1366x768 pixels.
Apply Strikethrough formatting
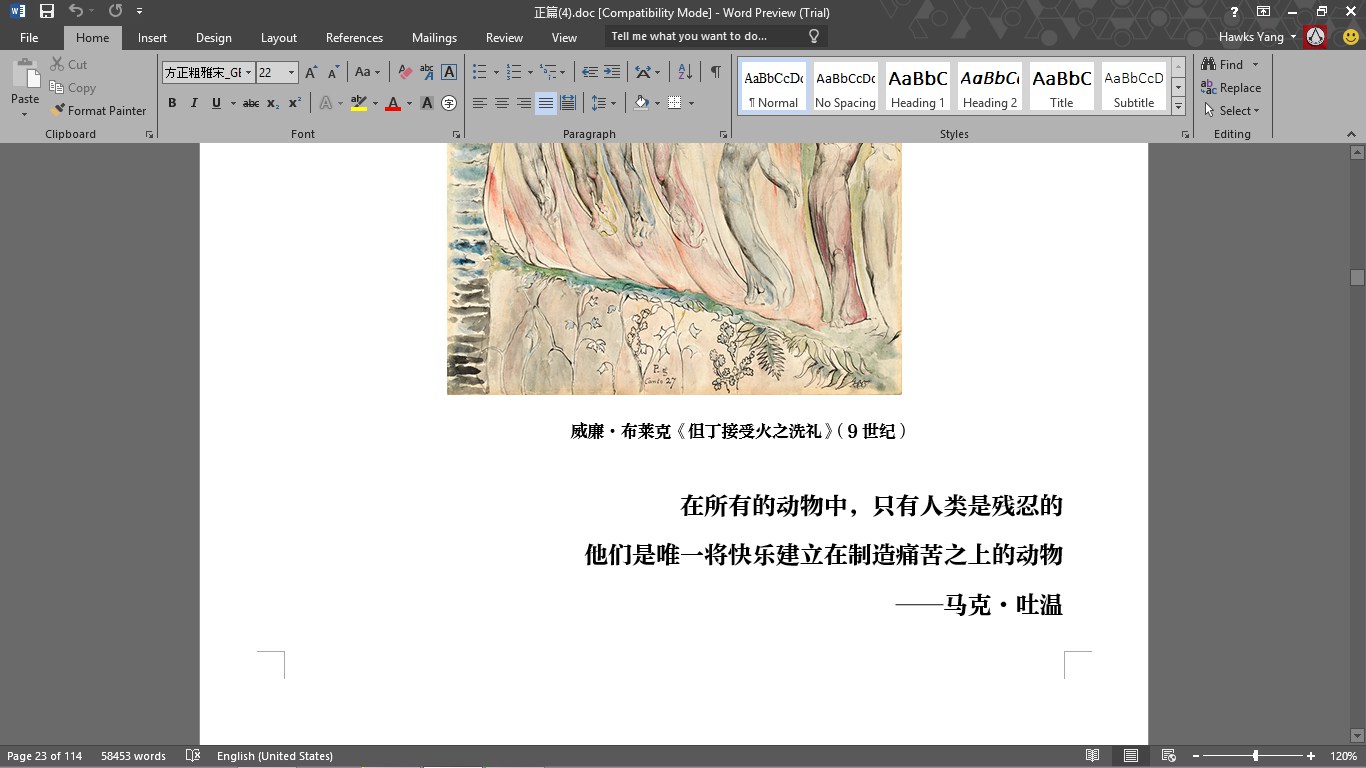251,103
